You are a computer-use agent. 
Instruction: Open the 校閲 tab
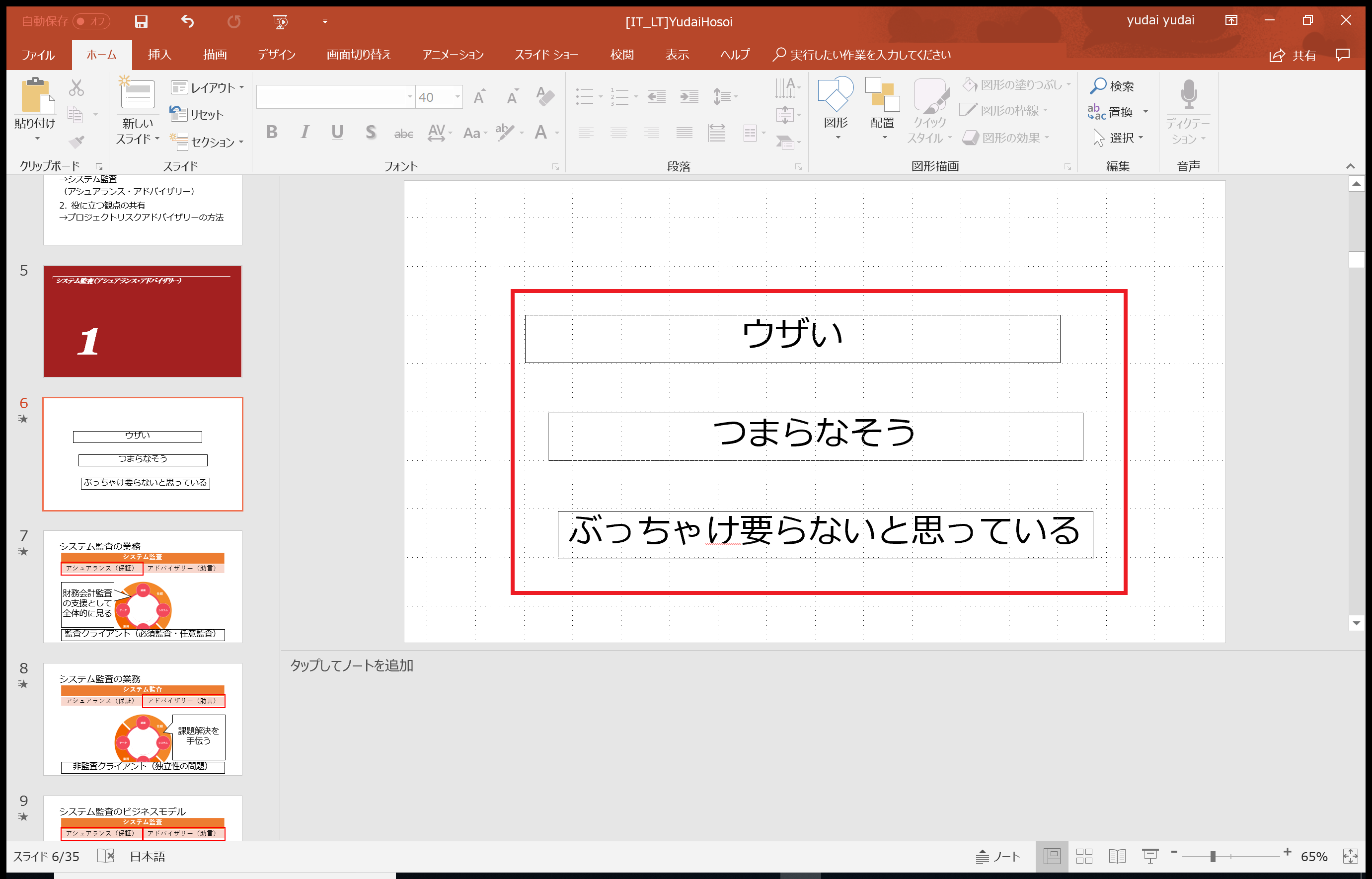622,55
